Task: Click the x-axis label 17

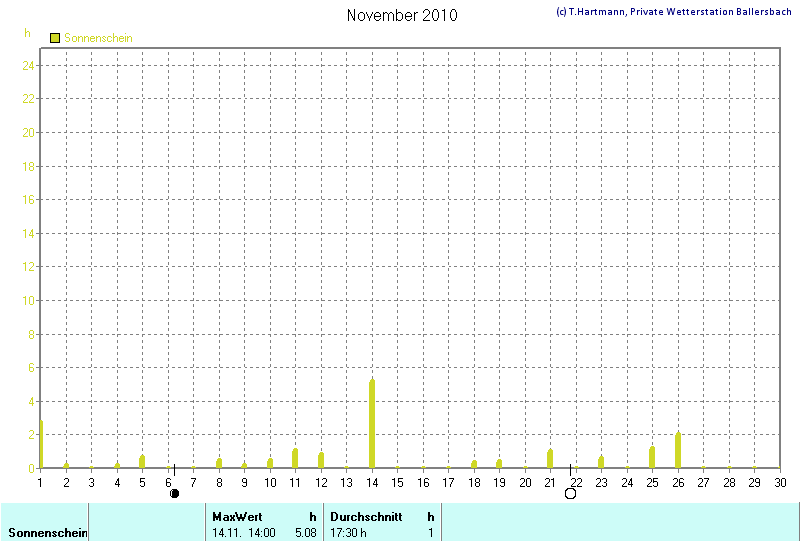Action: click(448, 483)
